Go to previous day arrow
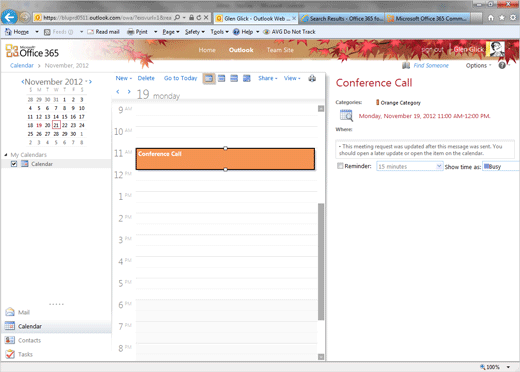 click(x=118, y=92)
